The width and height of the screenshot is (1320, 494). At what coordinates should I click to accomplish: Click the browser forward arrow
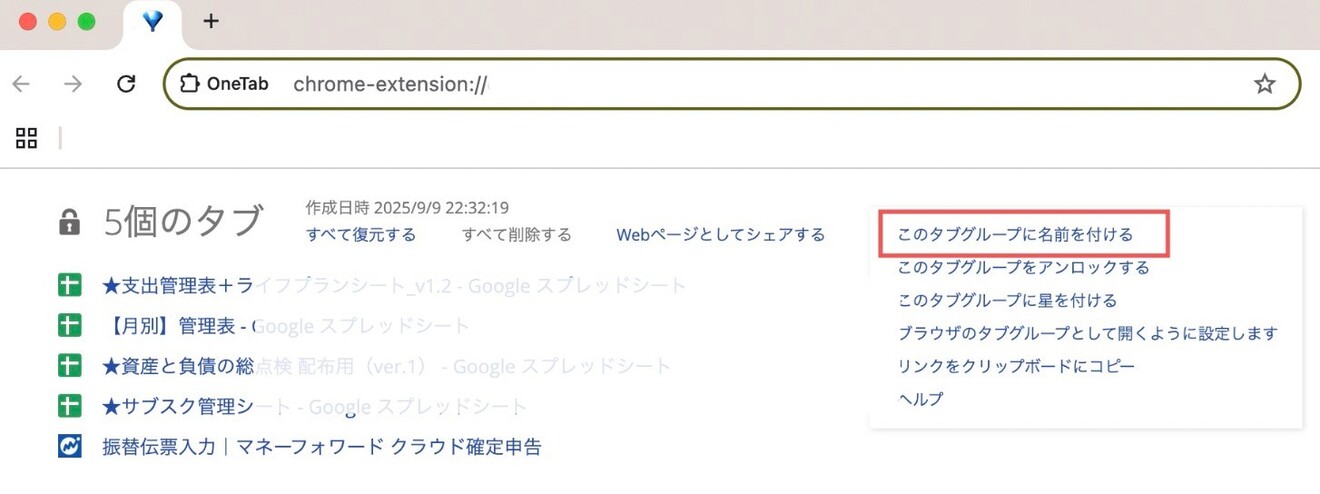[73, 84]
